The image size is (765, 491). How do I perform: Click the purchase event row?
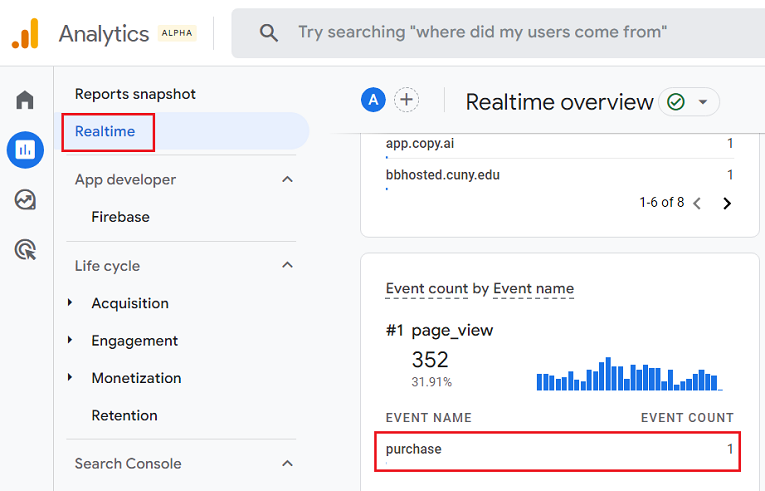pos(558,451)
